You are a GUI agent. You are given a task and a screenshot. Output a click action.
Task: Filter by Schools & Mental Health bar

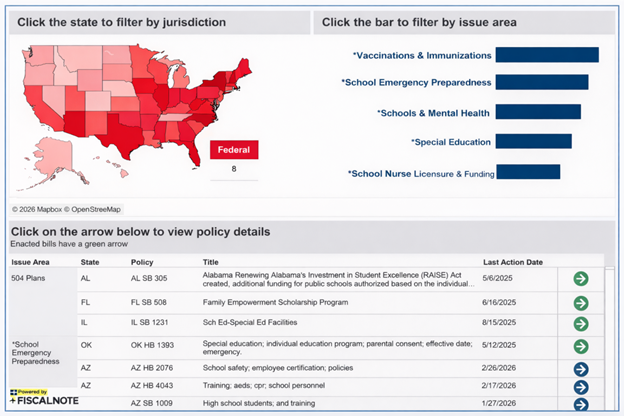pos(538,113)
